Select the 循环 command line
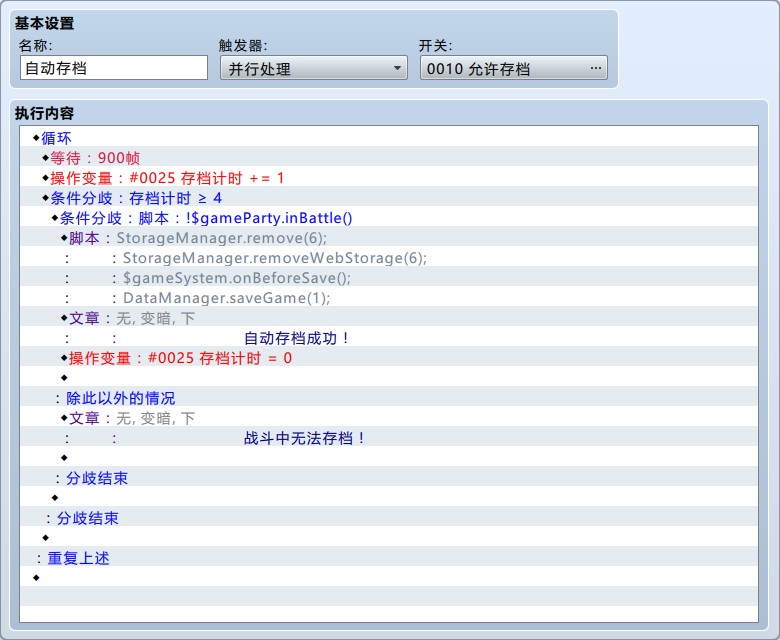780x640 pixels. pyautogui.click(x=389, y=136)
